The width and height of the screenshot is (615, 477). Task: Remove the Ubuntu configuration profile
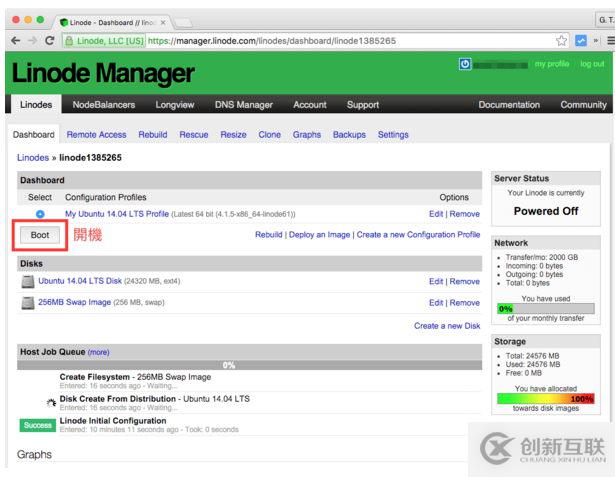pyautogui.click(x=464, y=214)
